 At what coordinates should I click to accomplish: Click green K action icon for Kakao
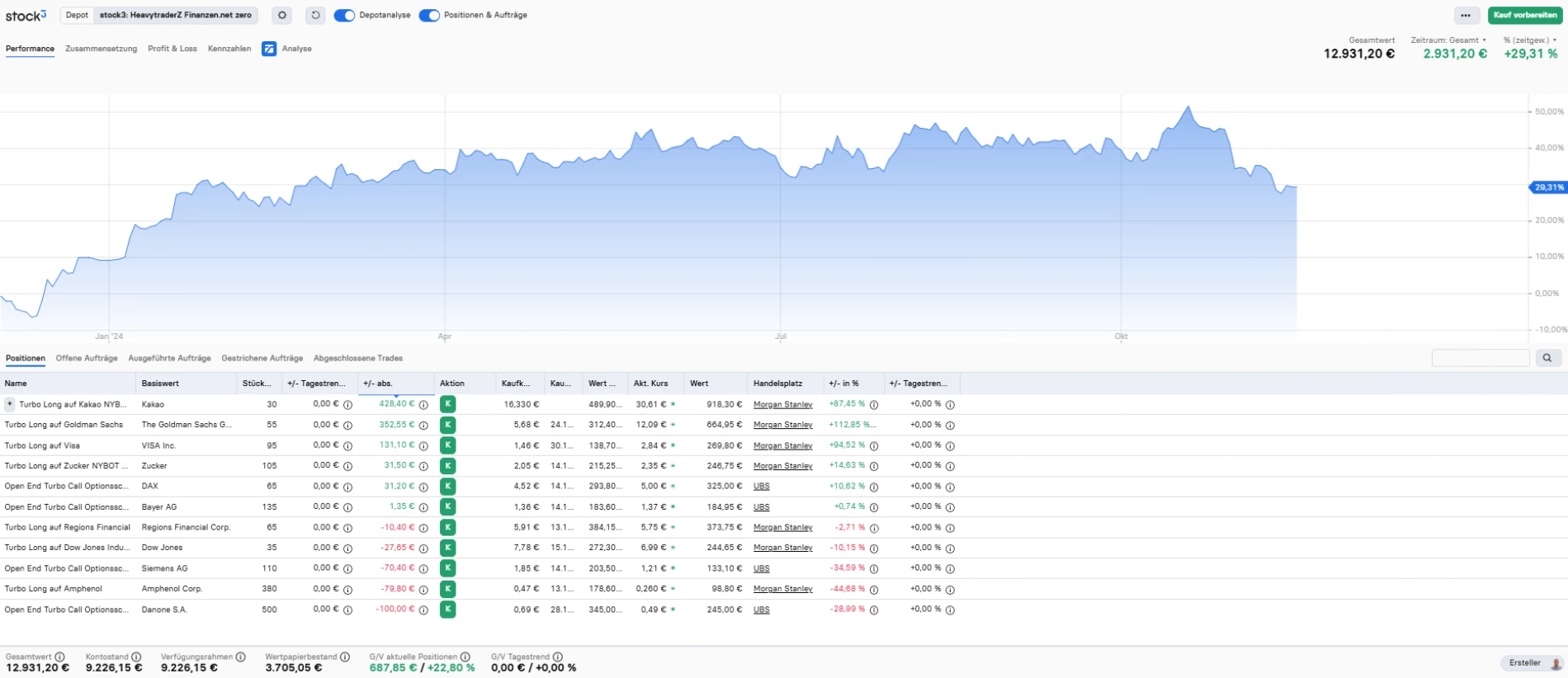447,404
